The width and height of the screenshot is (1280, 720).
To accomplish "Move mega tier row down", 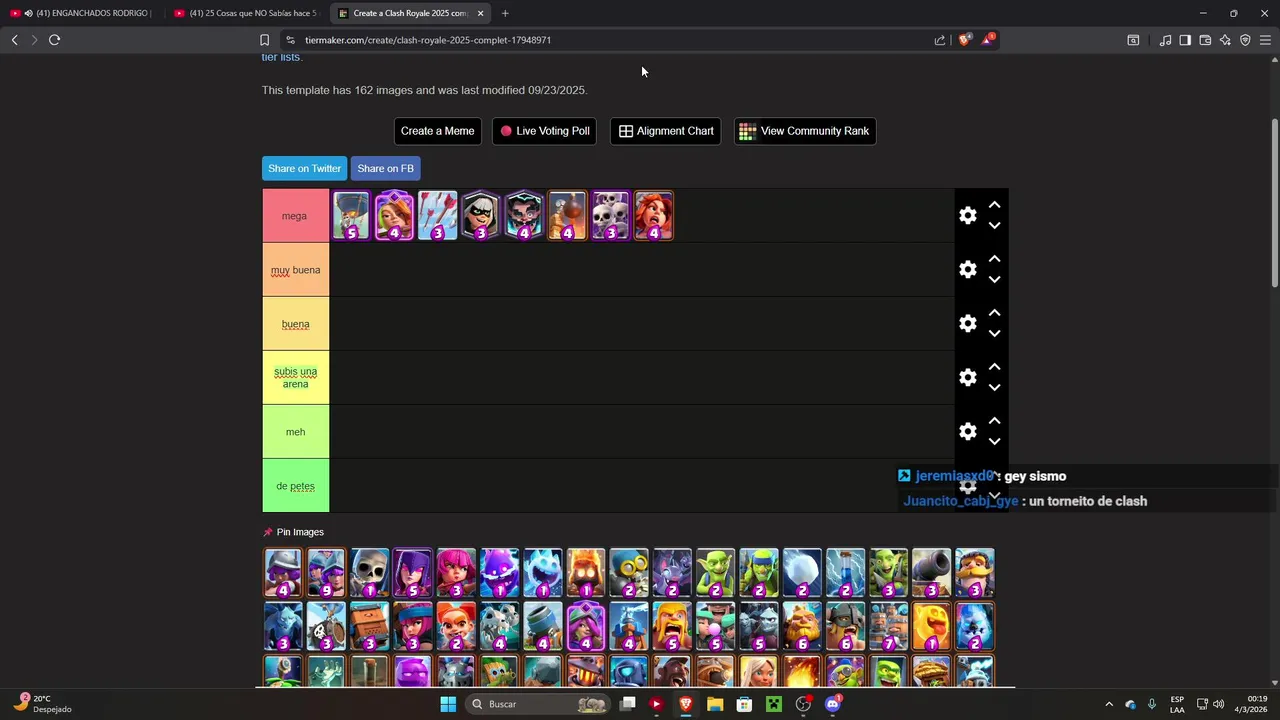I will [994, 226].
